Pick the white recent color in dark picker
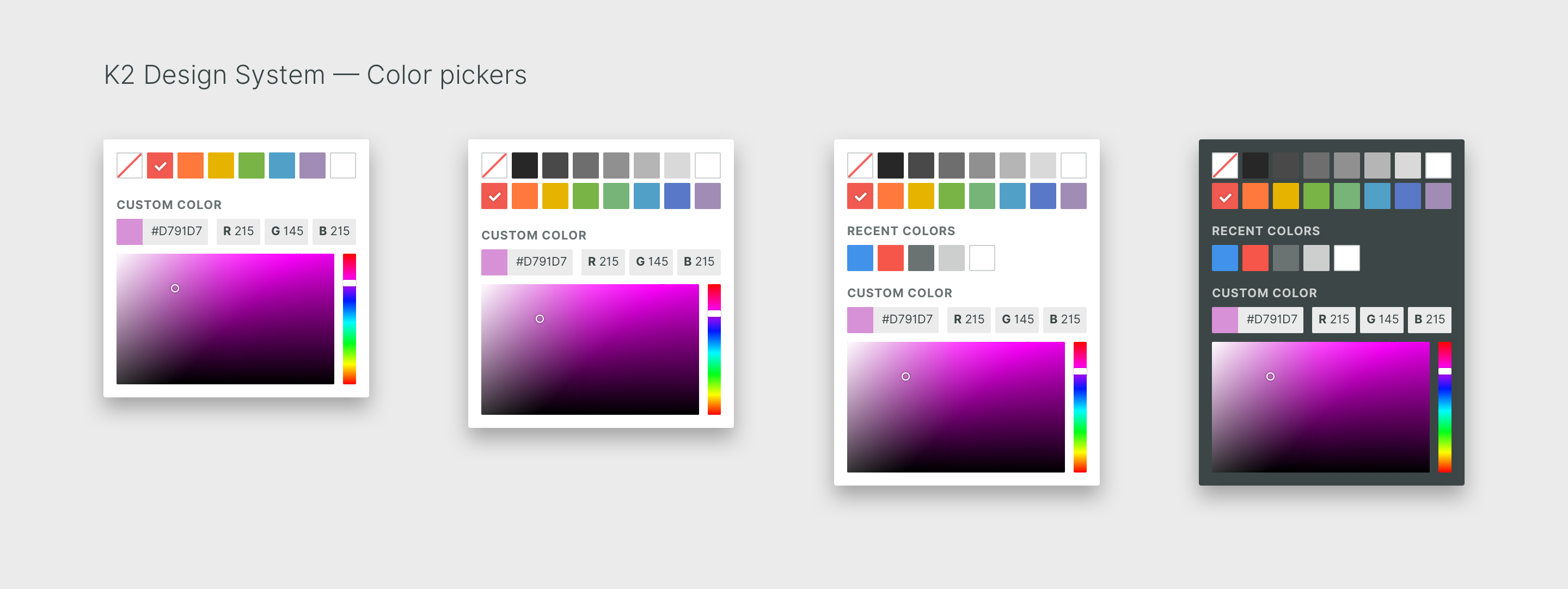 pyautogui.click(x=1347, y=258)
